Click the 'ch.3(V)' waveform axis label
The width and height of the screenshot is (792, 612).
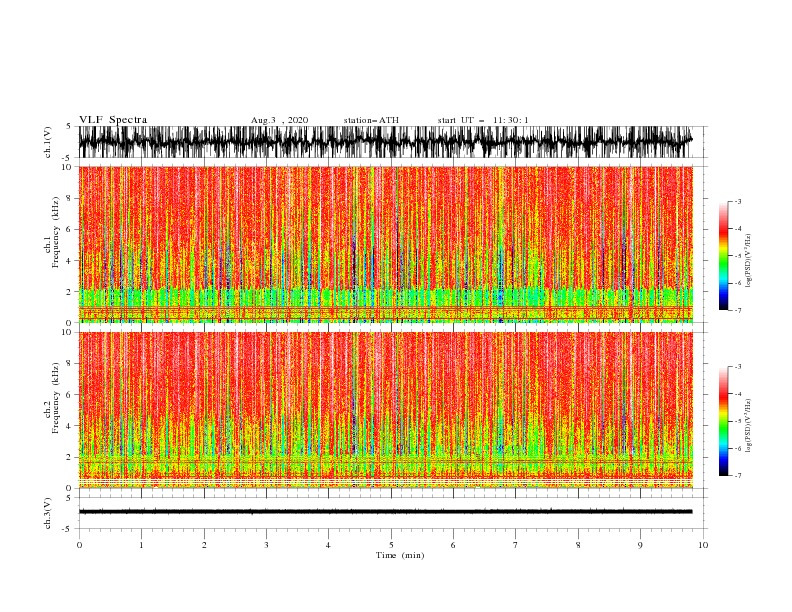(x=48, y=513)
